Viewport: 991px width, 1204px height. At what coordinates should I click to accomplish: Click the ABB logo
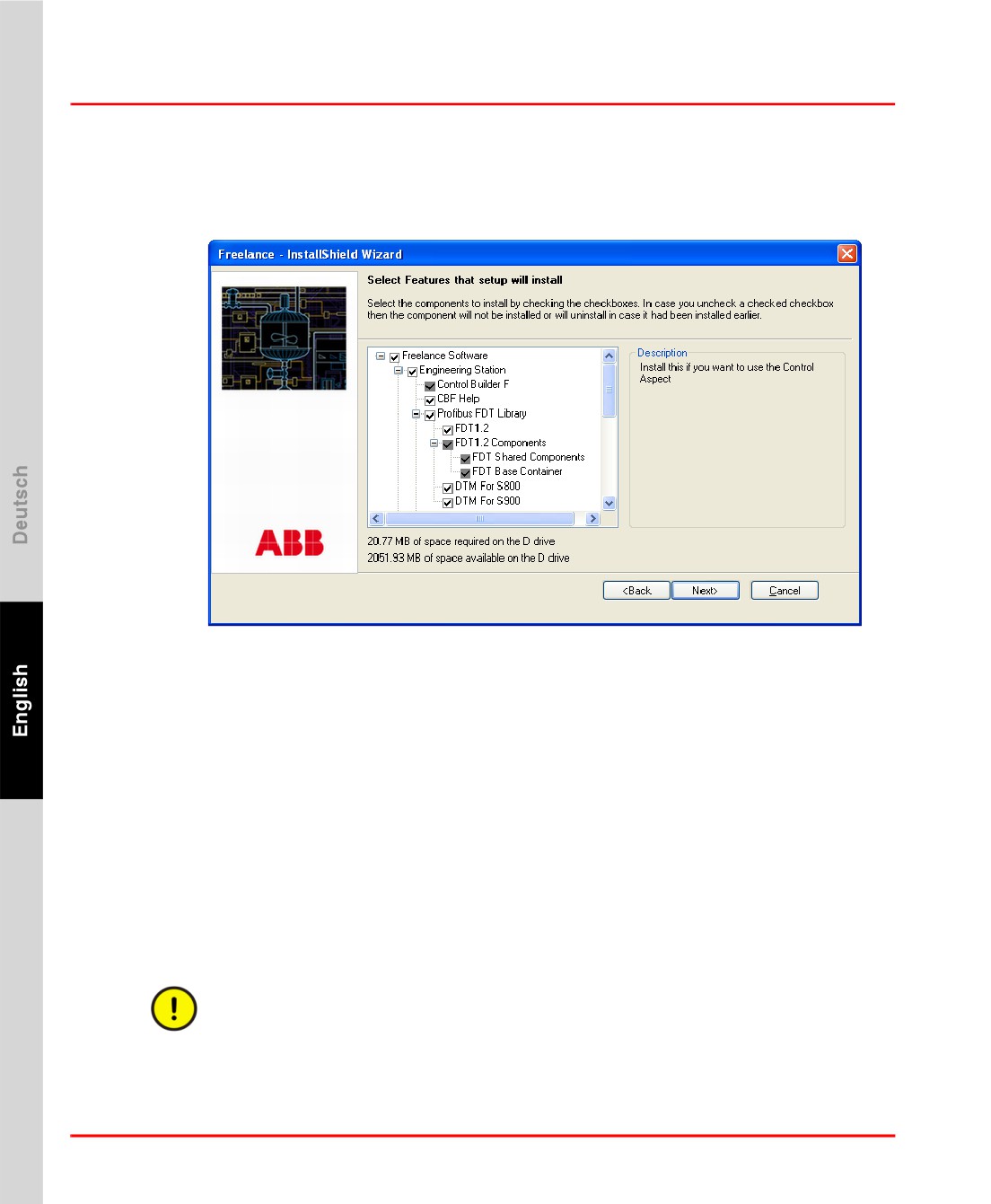[x=289, y=542]
